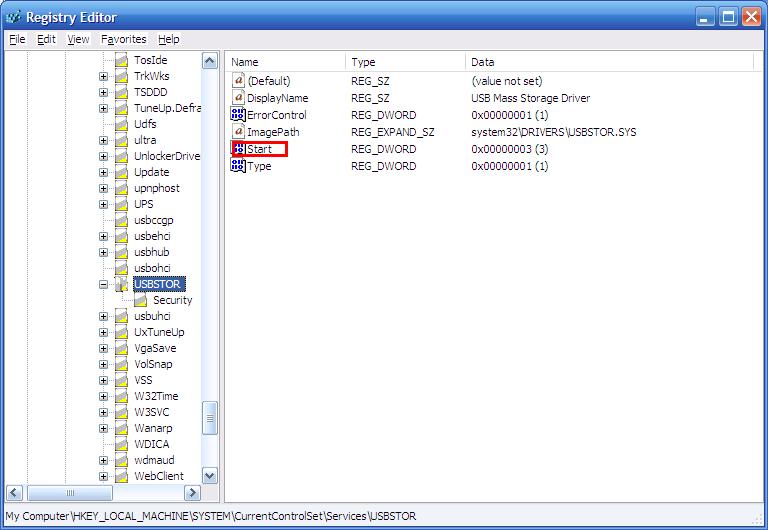This screenshot has width=768, height=530.
Task: Click the UPS folder icon
Action: point(121,204)
